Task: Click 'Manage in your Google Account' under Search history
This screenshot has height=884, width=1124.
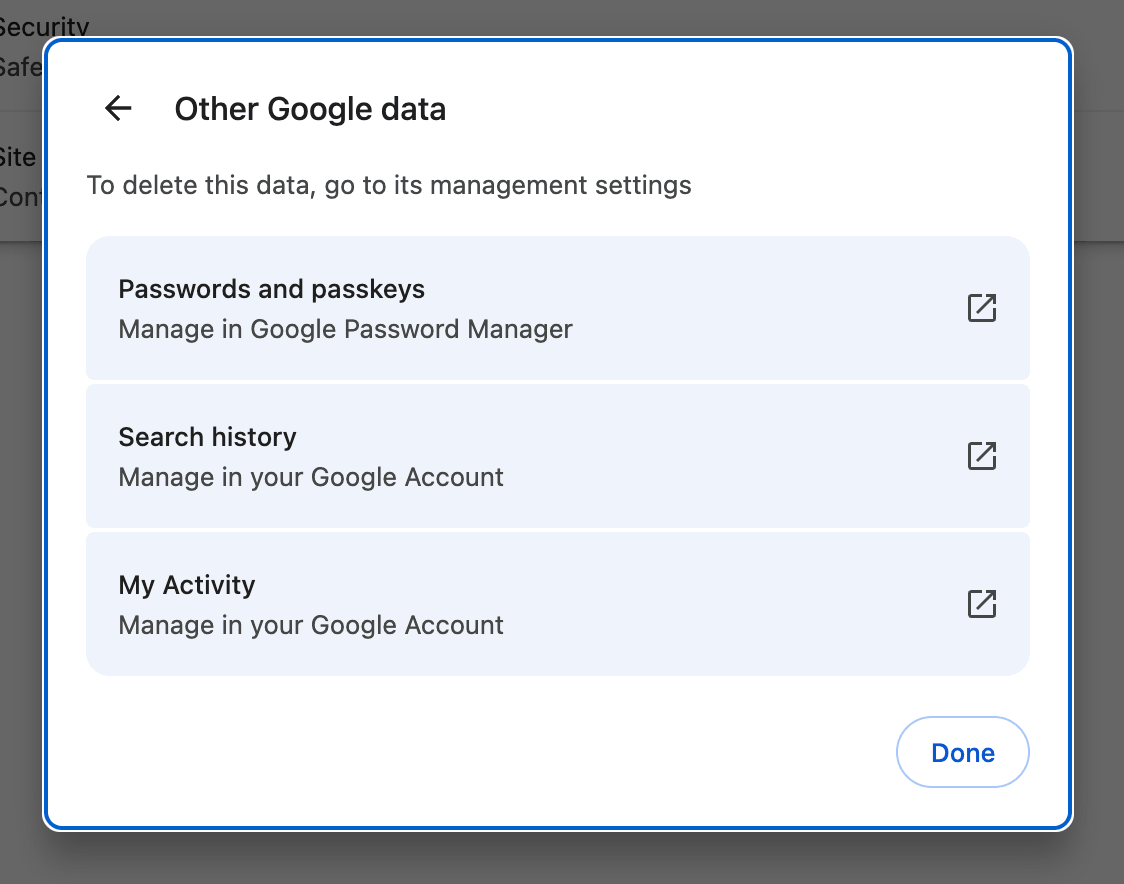Action: pyautogui.click(x=311, y=477)
